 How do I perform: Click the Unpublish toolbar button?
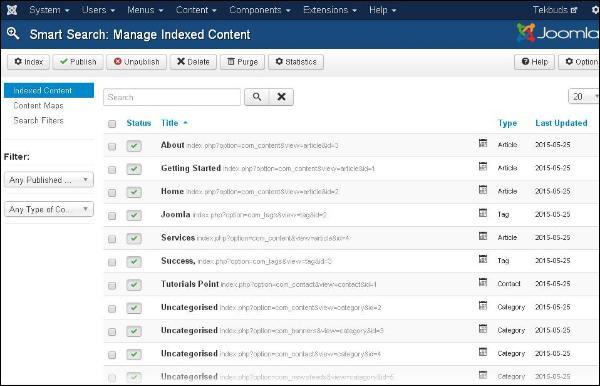(x=136, y=62)
